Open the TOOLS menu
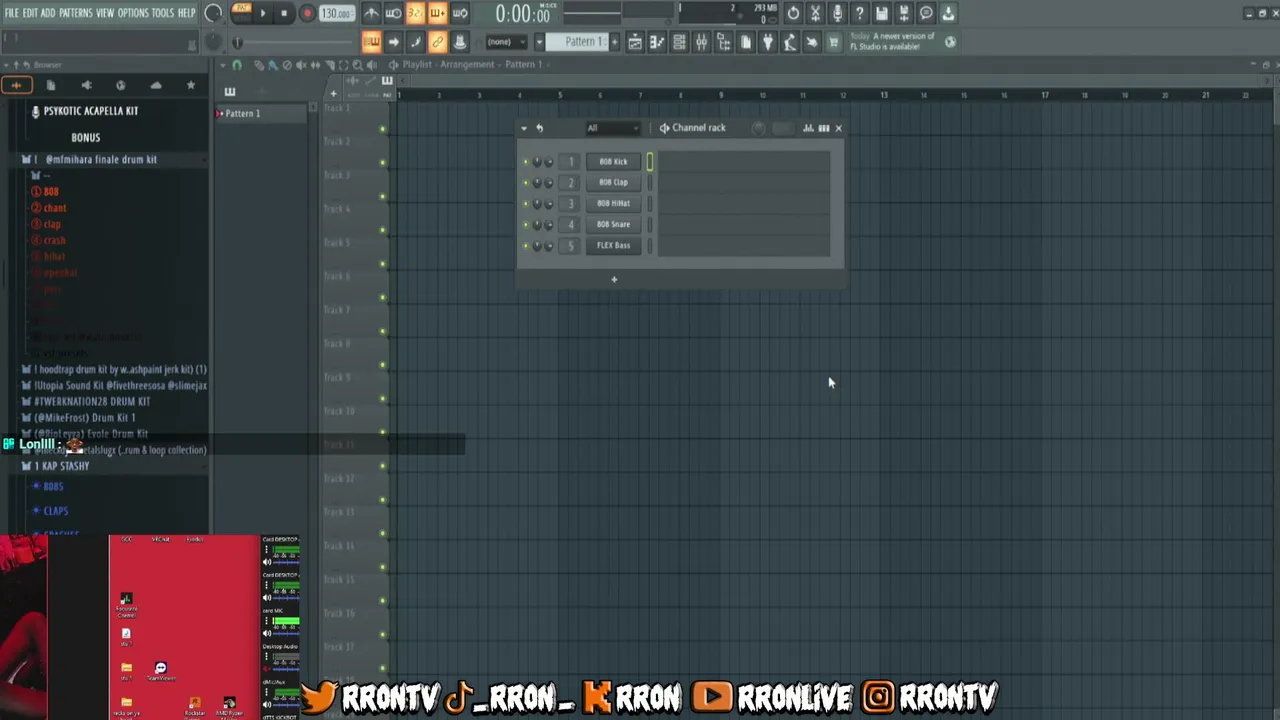This screenshot has height=720, width=1280. [163, 13]
